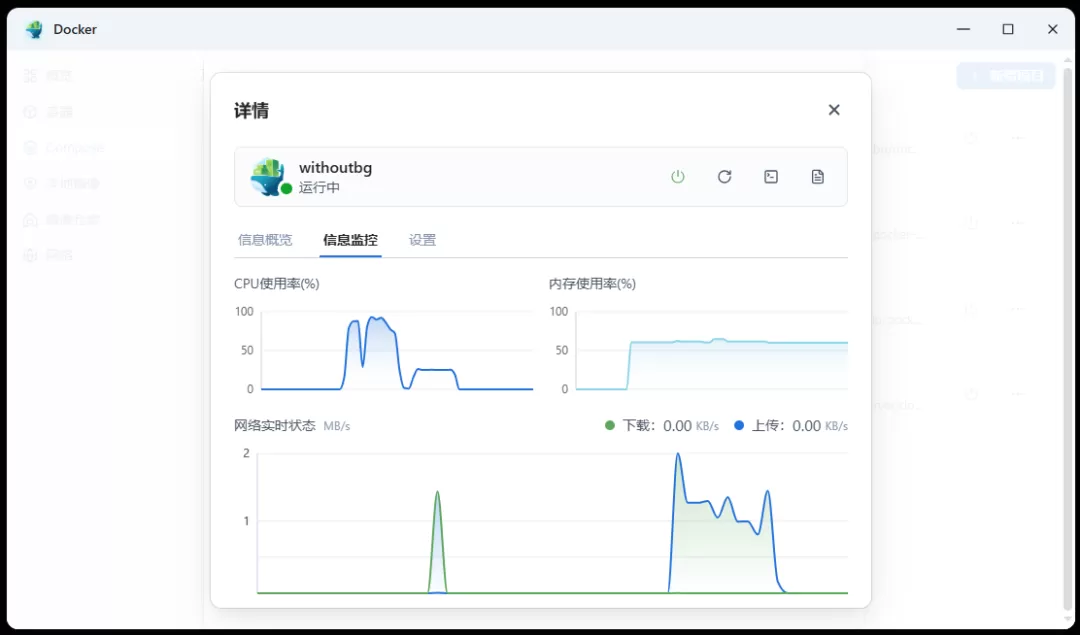
Task: Open the terminal console for withoutbg
Action: tap(771, 177)
